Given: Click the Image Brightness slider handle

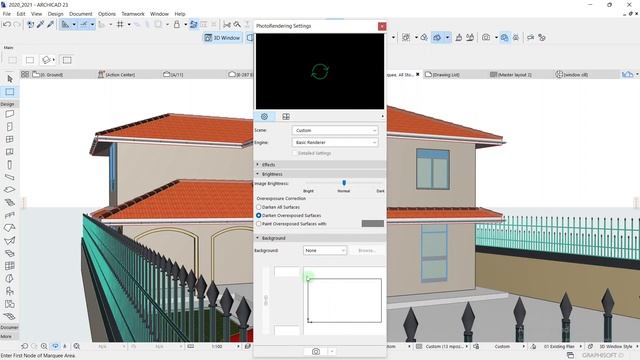Looking at the screenshot, I should click(x=344, y=183).
